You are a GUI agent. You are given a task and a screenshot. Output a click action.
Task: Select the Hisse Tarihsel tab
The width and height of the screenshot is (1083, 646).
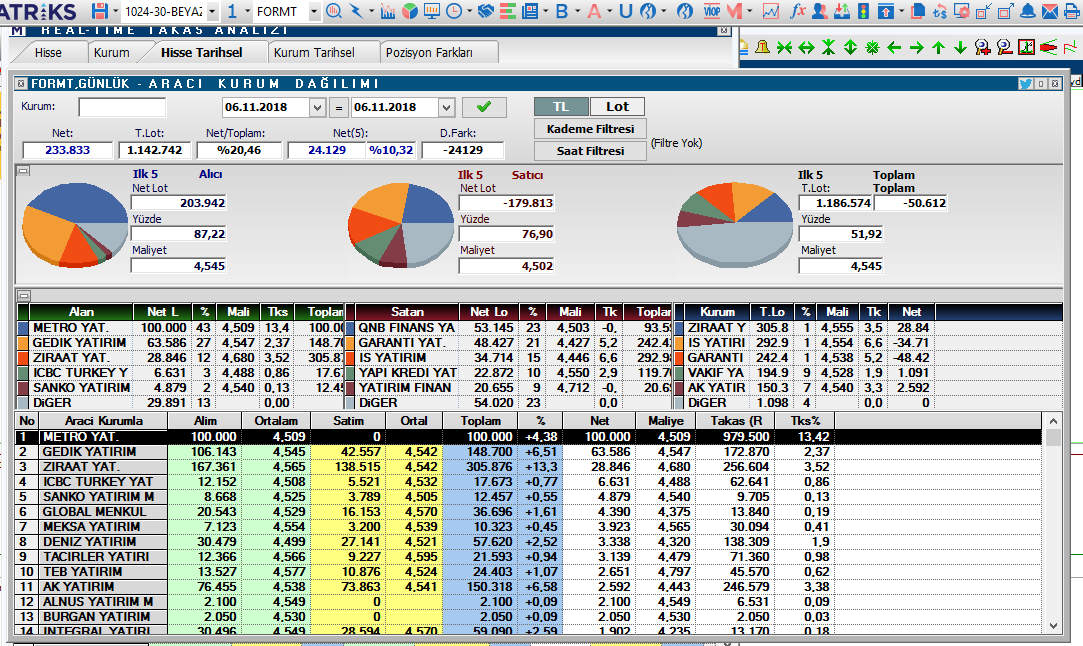point(202,53)
